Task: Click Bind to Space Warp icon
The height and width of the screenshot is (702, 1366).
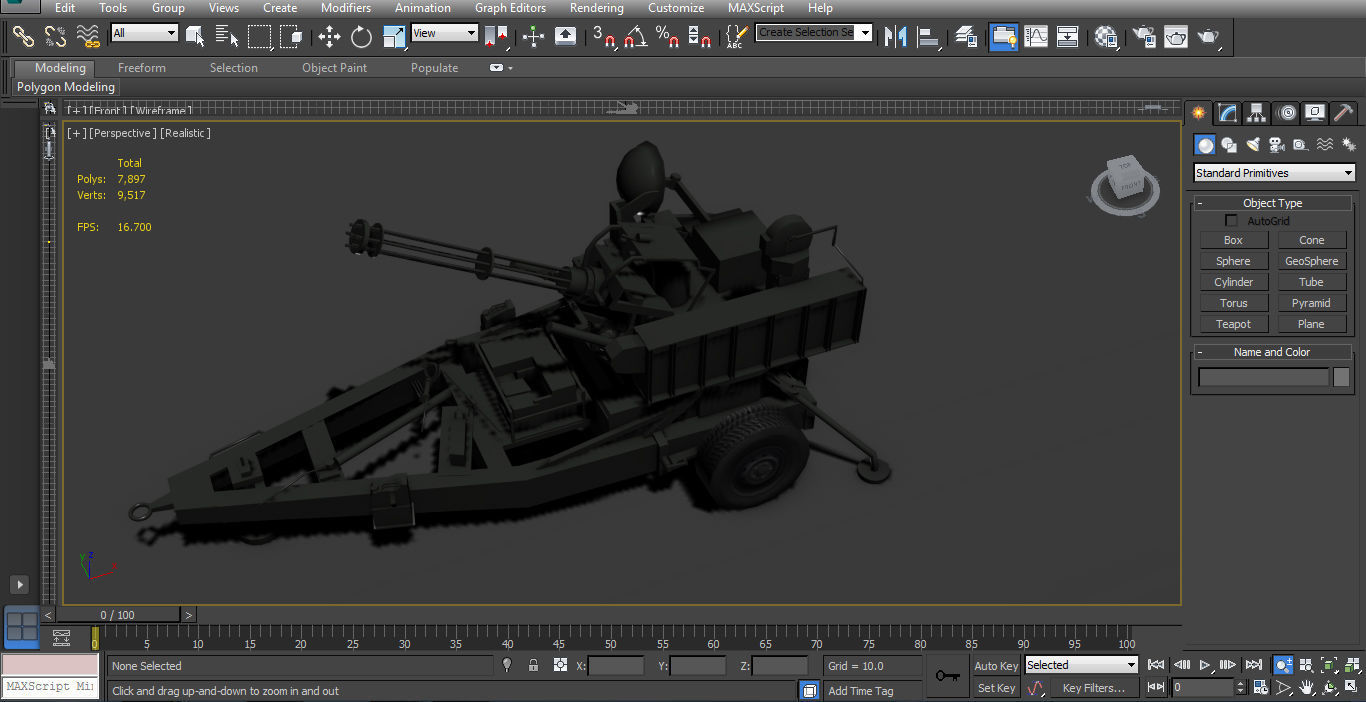Action: coord(89,37)
